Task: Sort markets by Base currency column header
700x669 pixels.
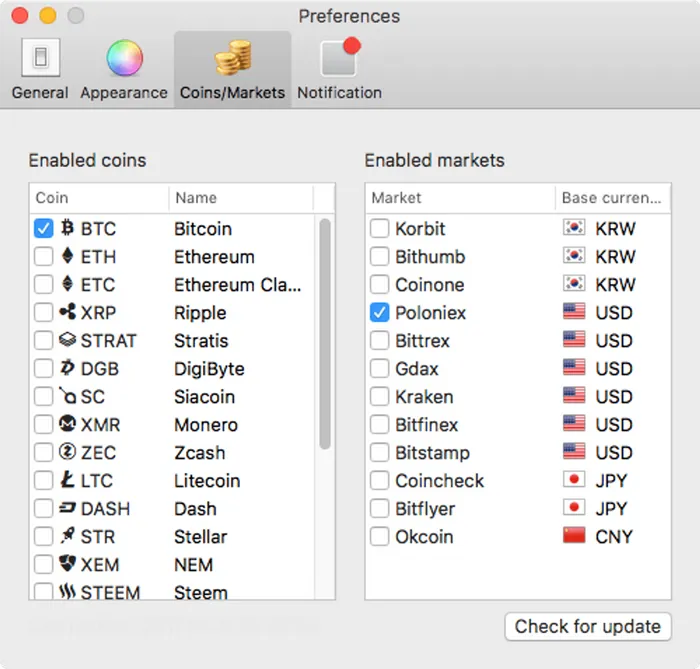Action: pos(611,198)
